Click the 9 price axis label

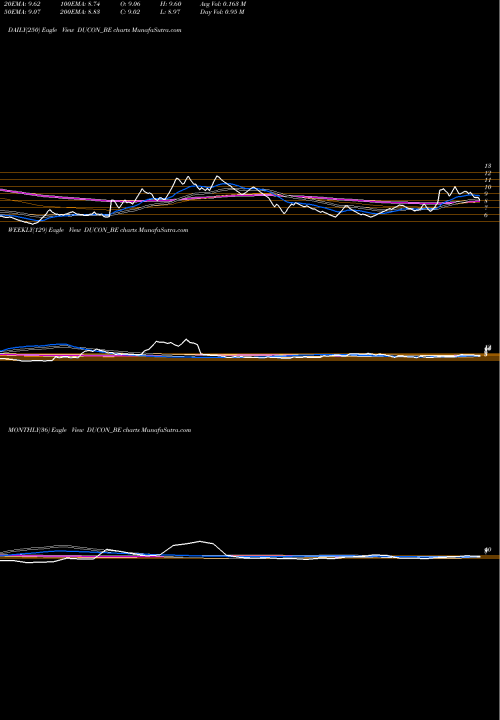486,194
